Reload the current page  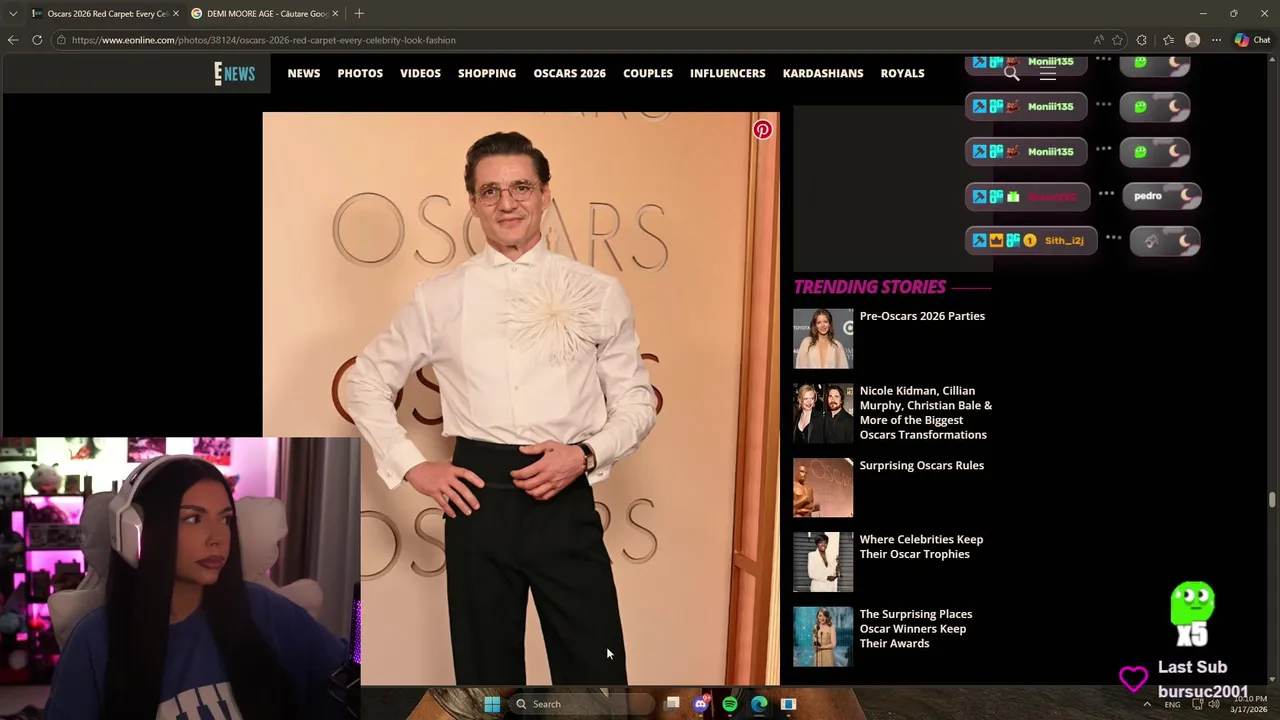point(37,40)
